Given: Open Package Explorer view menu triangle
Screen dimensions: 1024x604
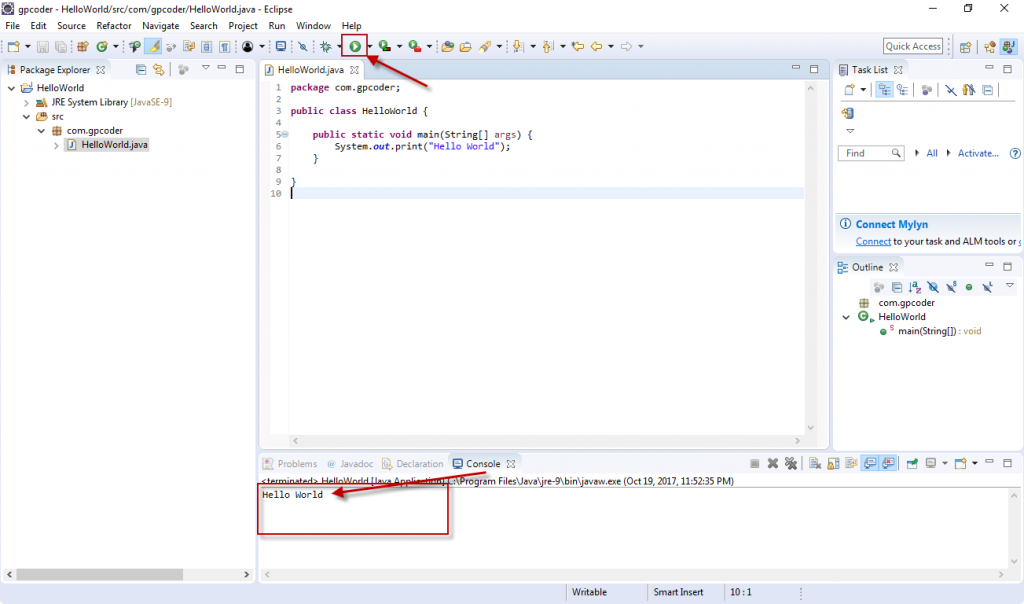Looking at the screenshot, I should click(206, 68).
